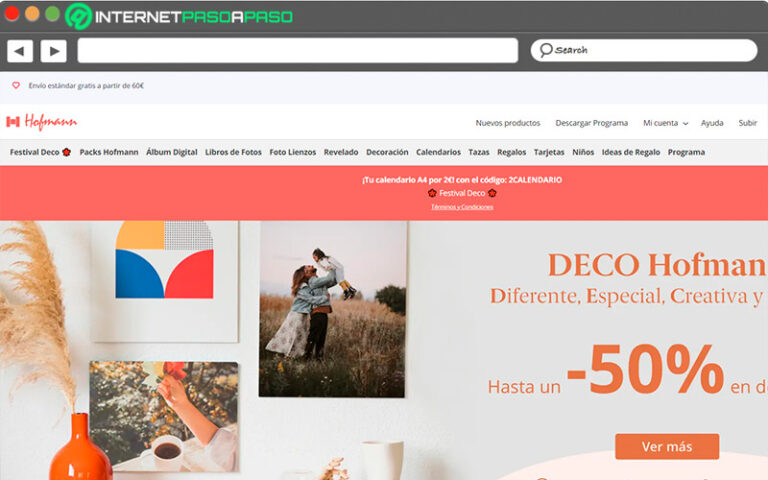Open Libros de Fotos menu item
The width and height of the screenshot is (768, 480).
pyautogui.click(x=233, y=152)
